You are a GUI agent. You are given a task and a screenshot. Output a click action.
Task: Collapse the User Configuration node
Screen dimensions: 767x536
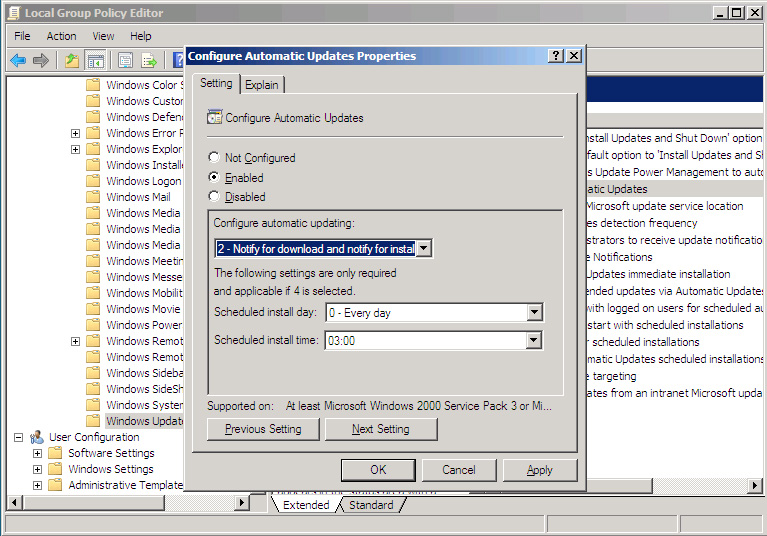[19, 437]
